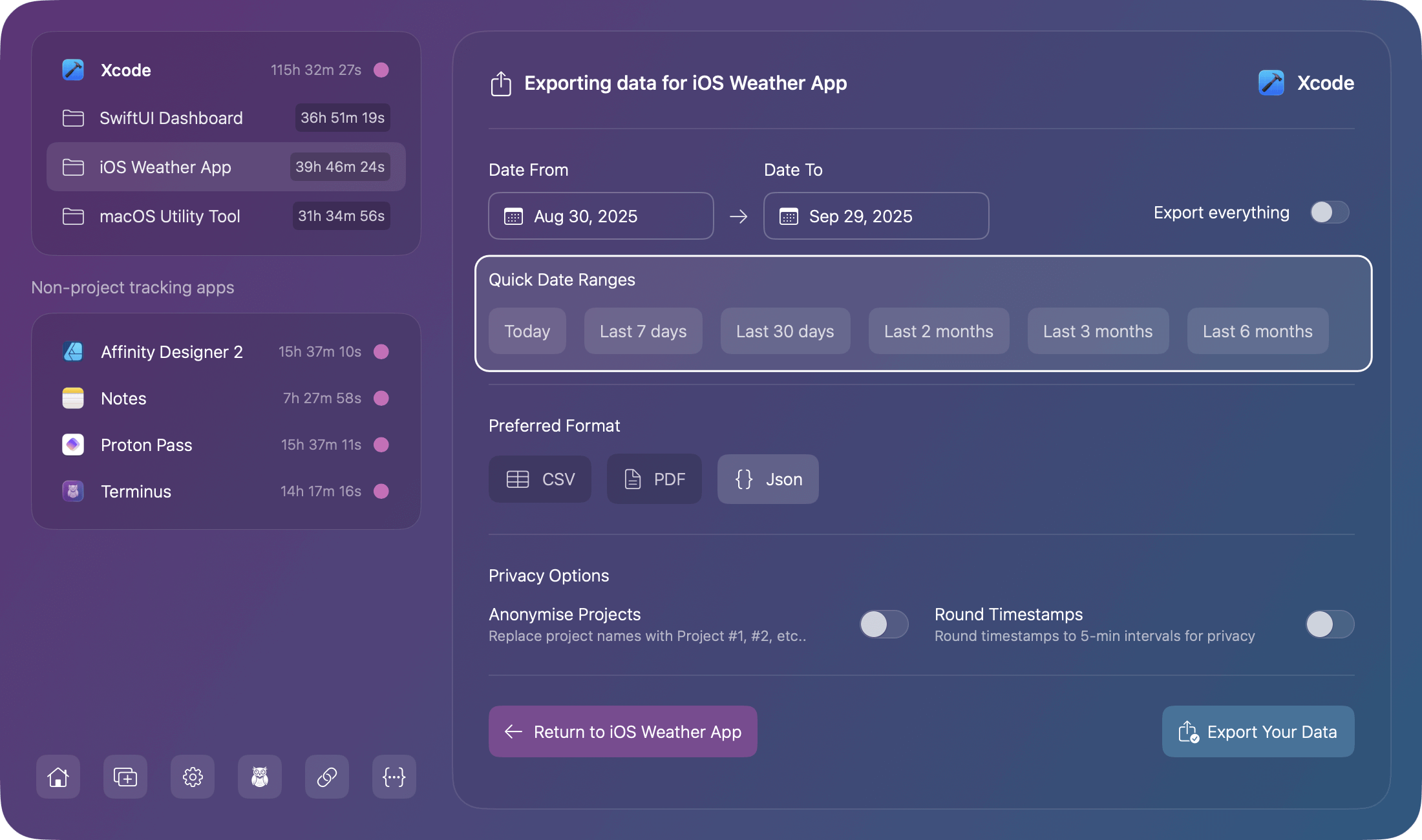Open the Home screen icon
The height and width of the screenshot is (840, 1422).
58,777
